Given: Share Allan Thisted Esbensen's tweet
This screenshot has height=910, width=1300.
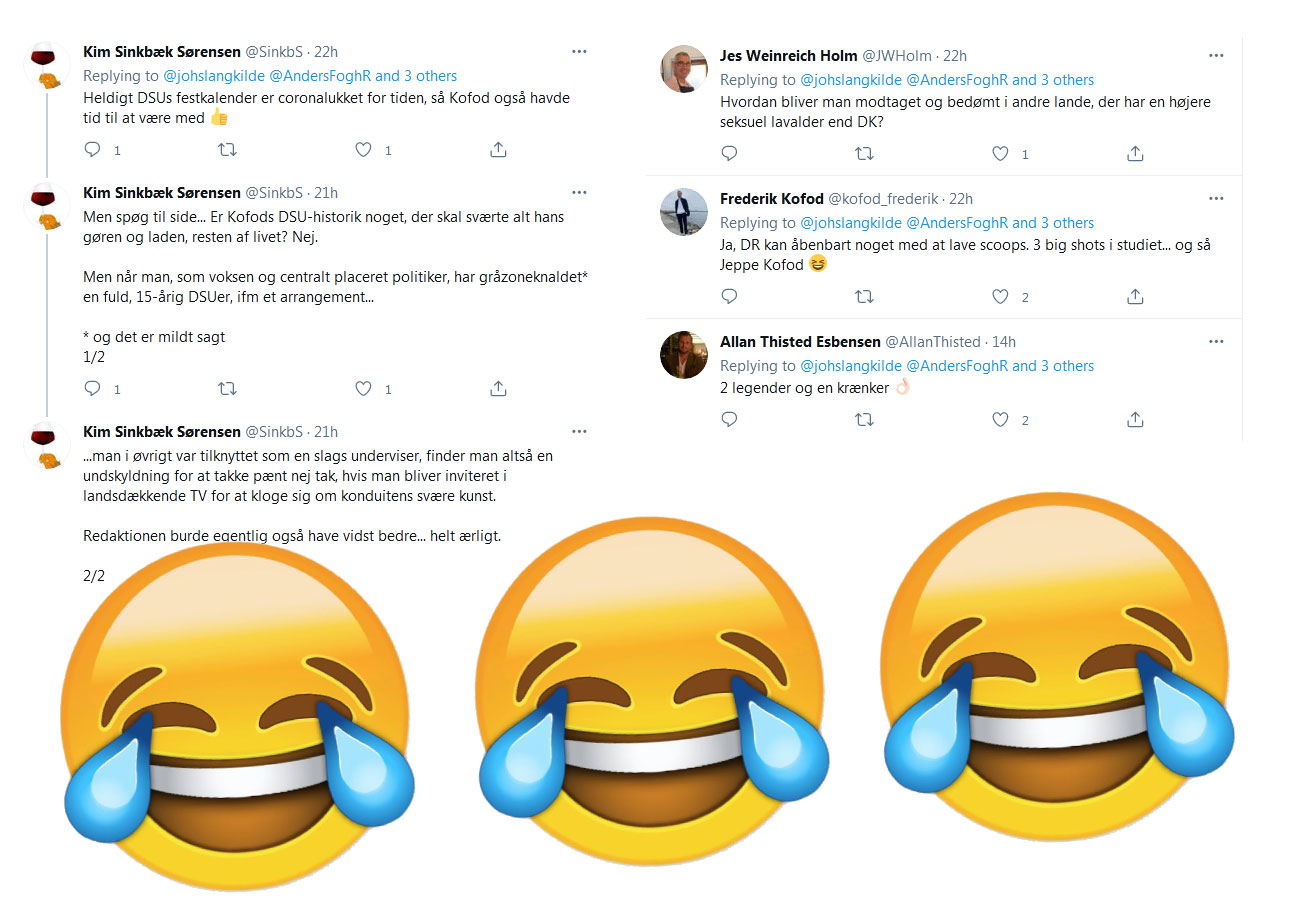Looking at the screenshot, I should click(x=1135, y=420).
